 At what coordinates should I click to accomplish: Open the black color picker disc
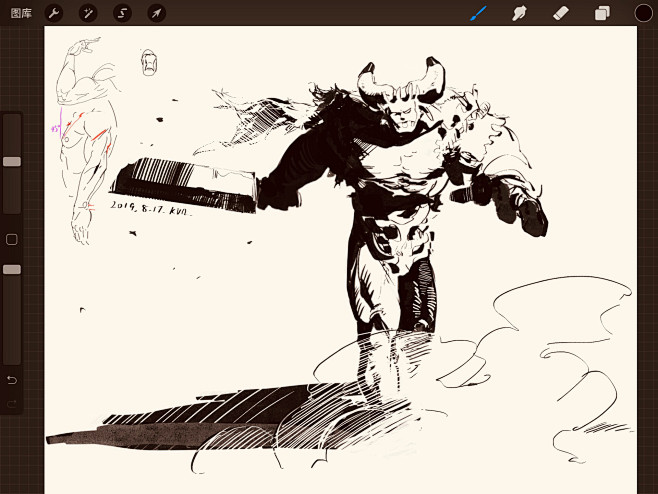click(643, 13)
